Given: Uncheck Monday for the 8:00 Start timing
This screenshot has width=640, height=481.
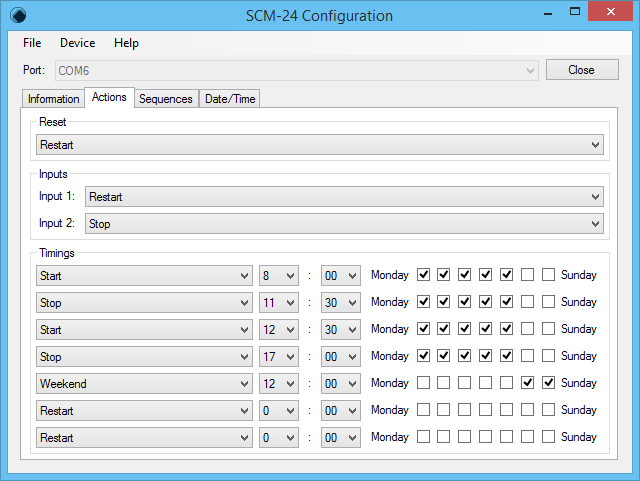Looking at the screenshot, I should (424, 275).
